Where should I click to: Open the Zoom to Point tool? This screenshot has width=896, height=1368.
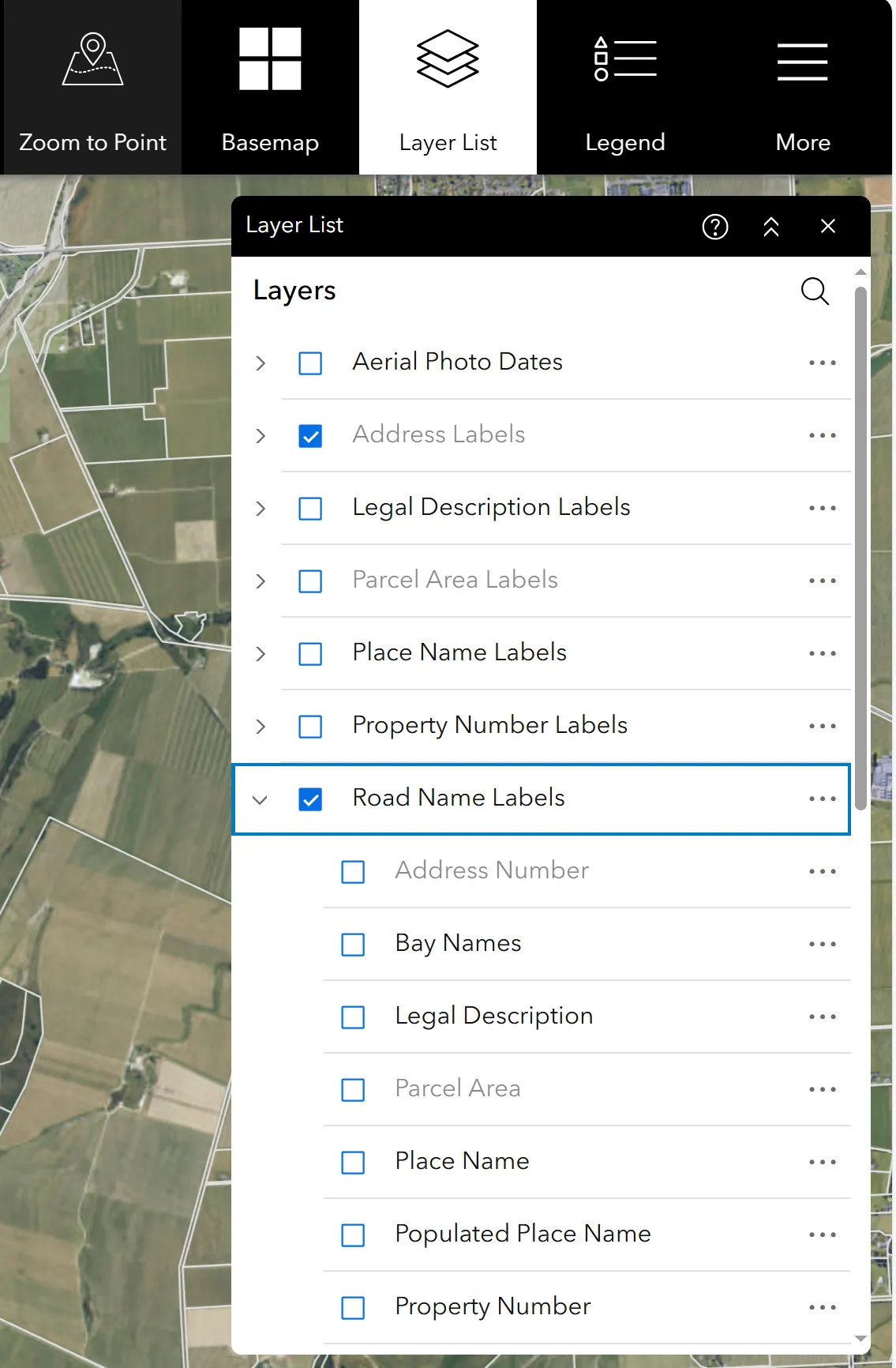click(x=92, y=87)
